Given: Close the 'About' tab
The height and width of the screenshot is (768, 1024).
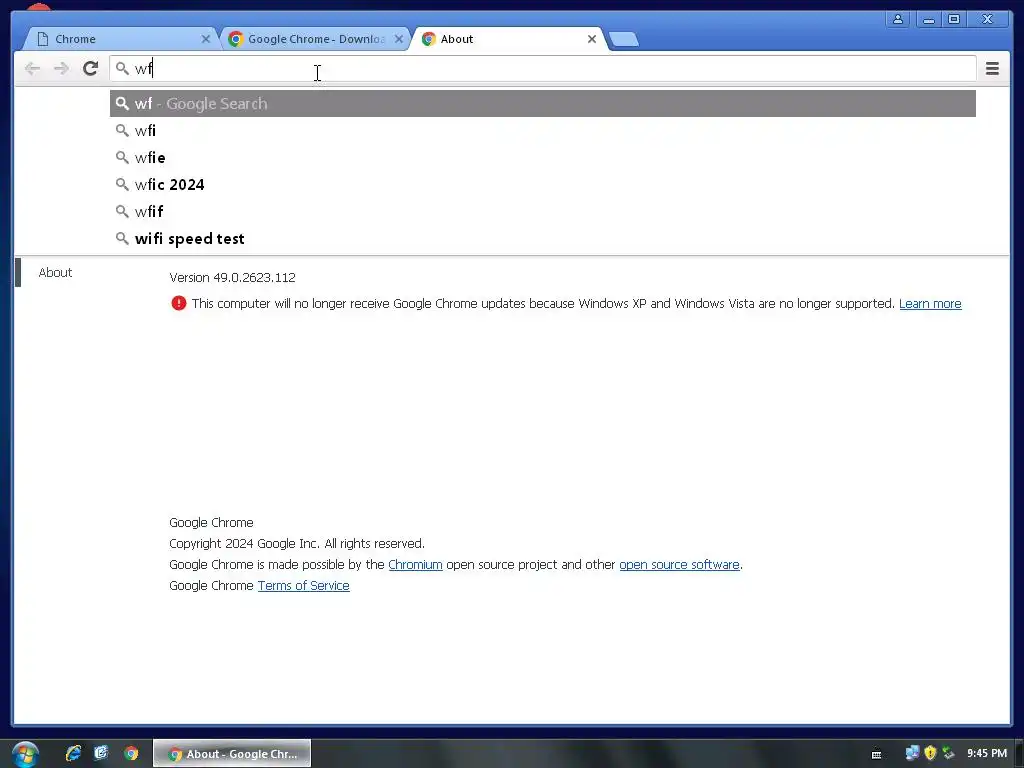Looking at the screenshot, I should click(x=592, y=39).
